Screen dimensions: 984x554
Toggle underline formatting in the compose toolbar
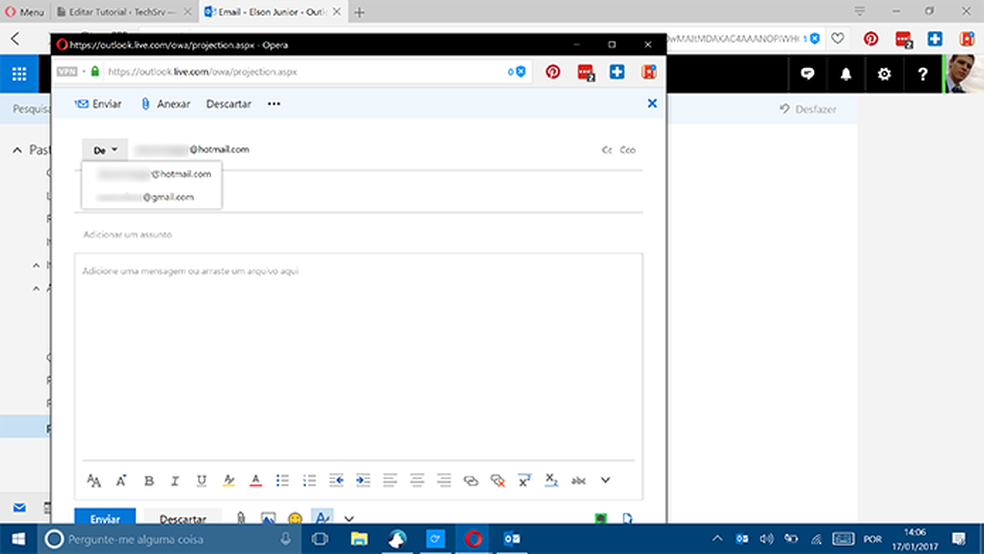201,481
